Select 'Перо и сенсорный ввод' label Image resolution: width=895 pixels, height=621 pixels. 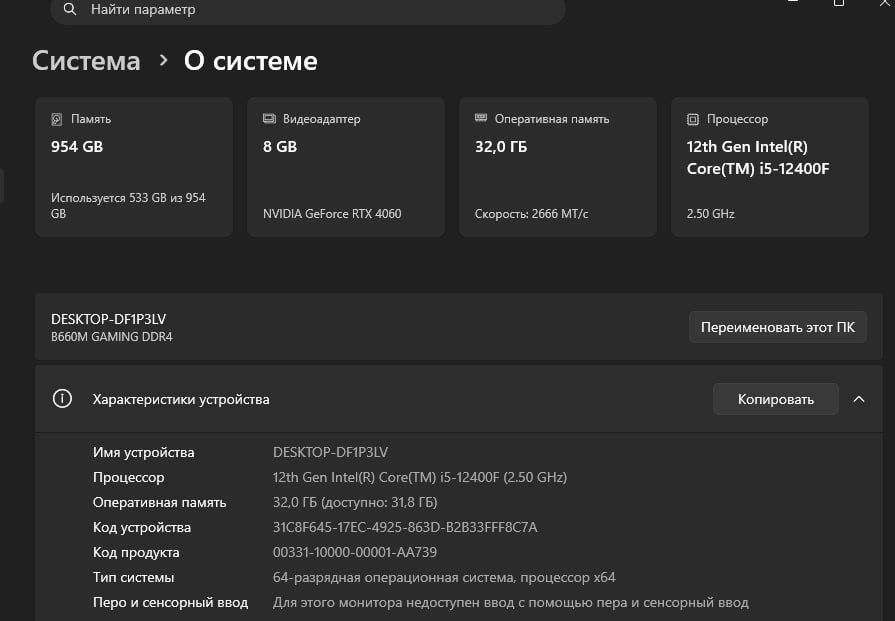171,603
